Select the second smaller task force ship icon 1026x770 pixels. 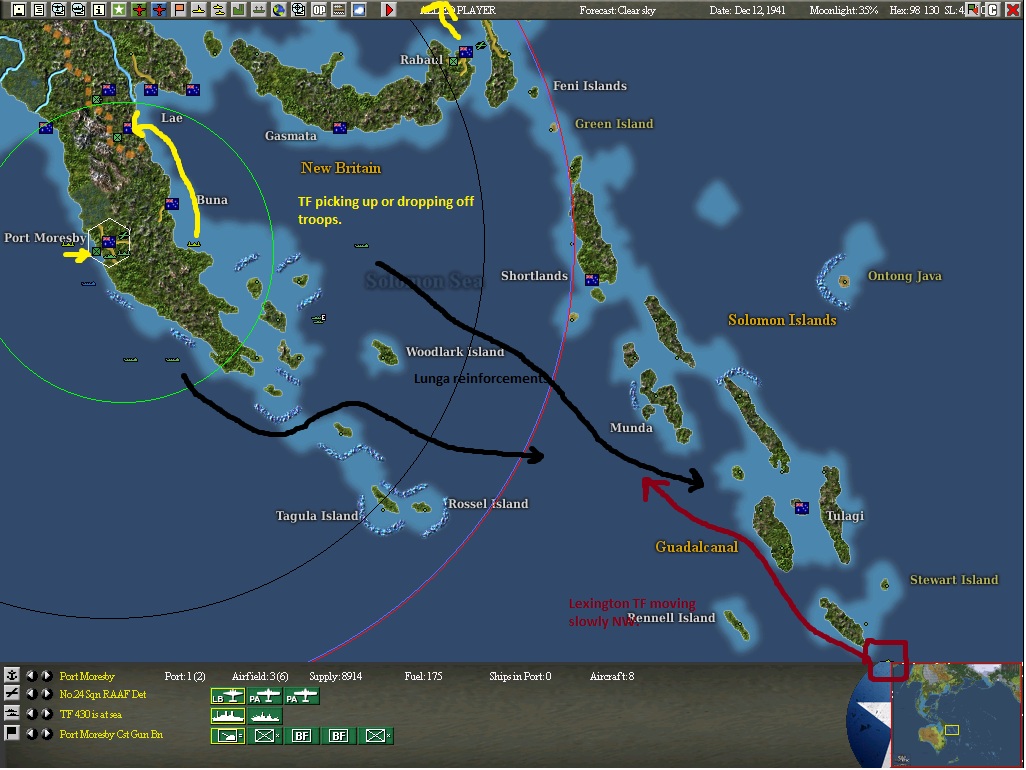(265, 716)
